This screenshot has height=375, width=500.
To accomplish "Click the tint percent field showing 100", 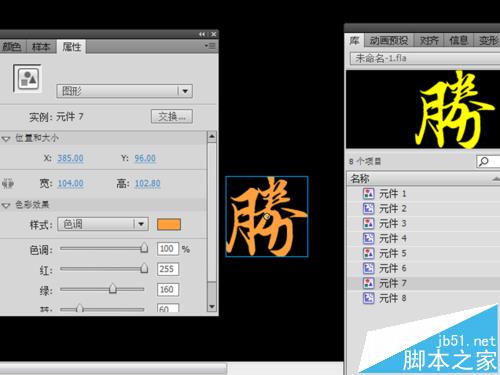I will 168,249.
